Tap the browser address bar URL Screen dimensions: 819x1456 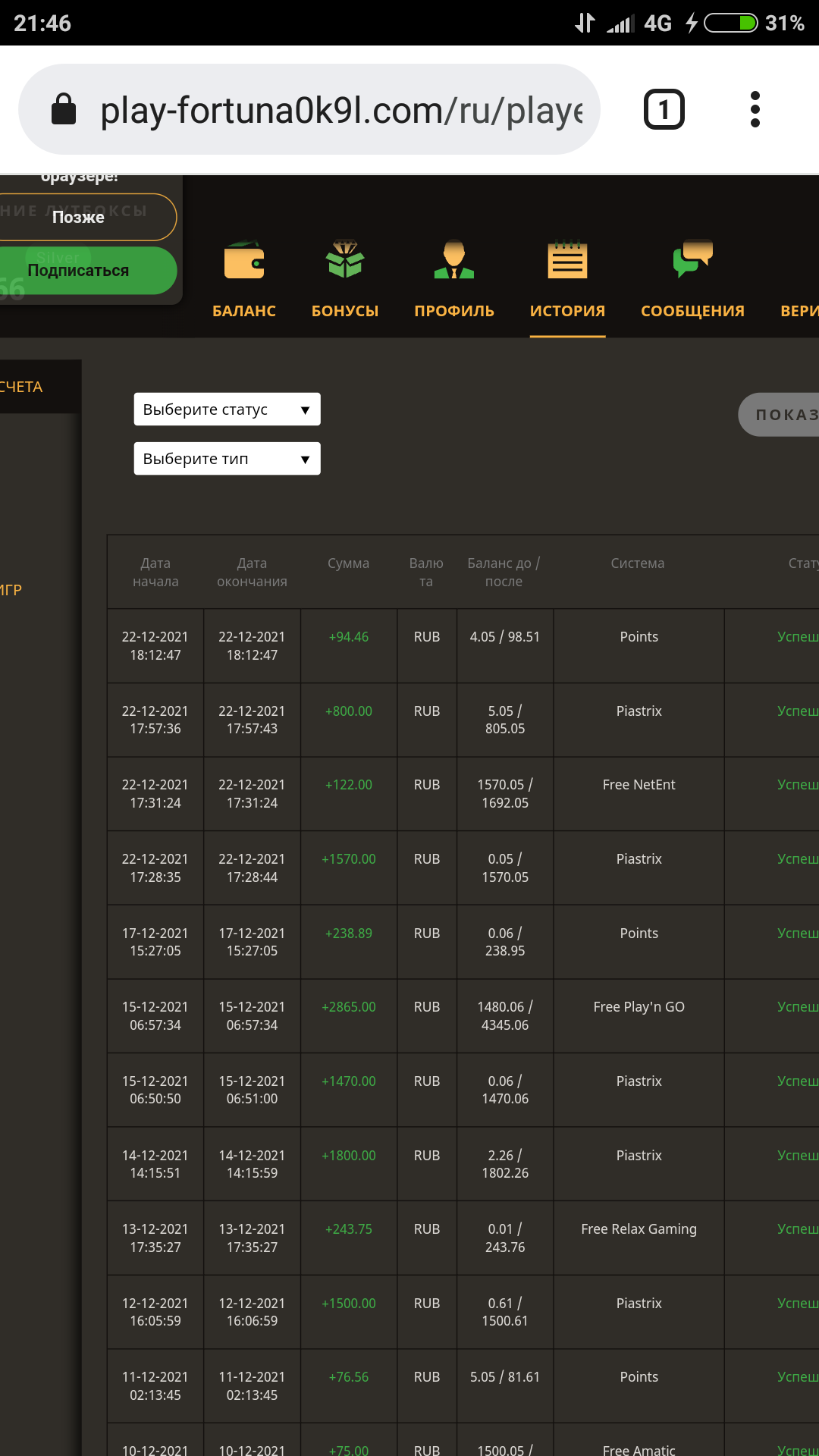pos(341,111)
